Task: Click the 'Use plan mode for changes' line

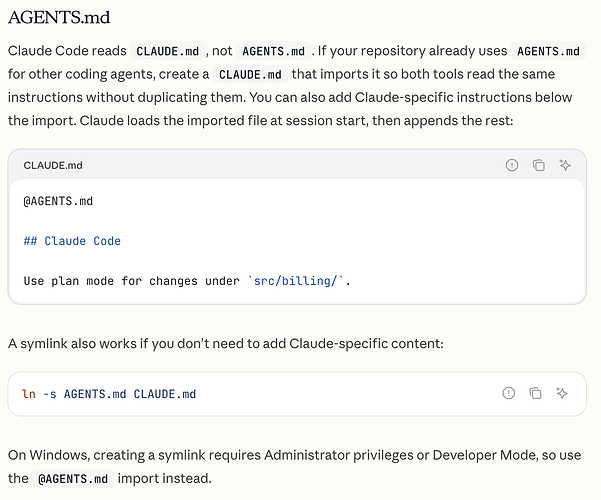Action: [x=187, y=281]
